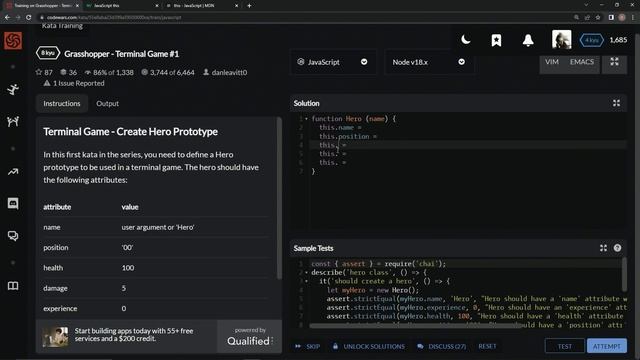Expand the Sample Tests panel

603,248
